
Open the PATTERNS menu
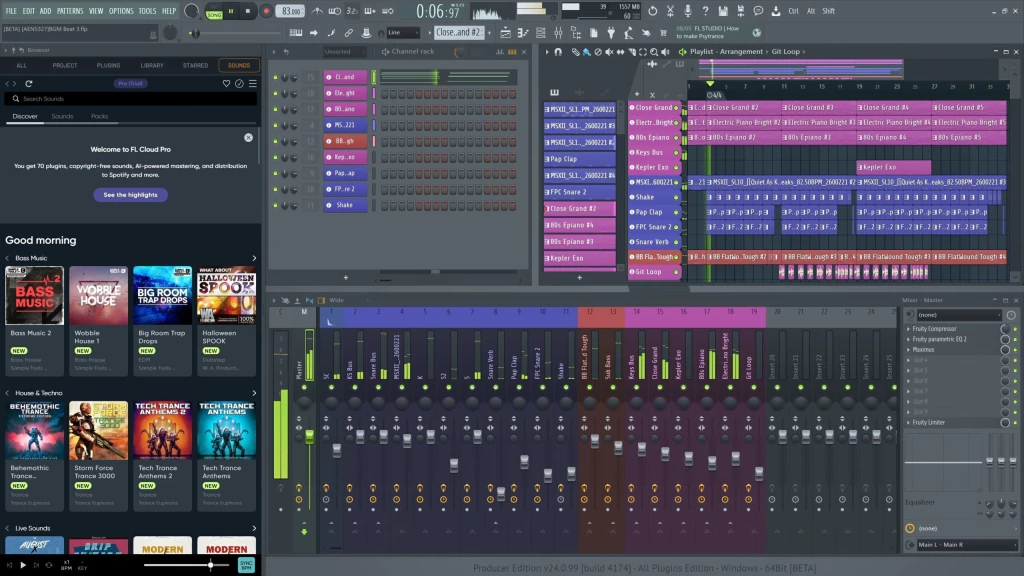70,11
